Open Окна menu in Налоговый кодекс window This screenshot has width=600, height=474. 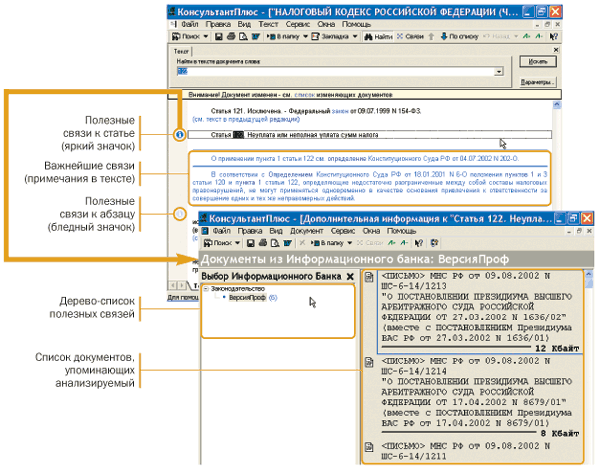coord(326,24)
